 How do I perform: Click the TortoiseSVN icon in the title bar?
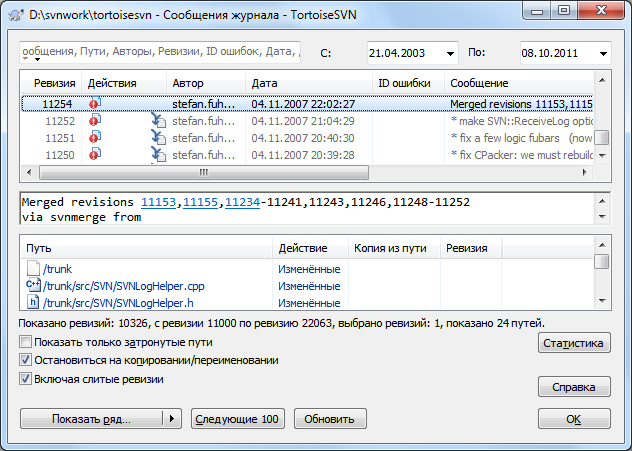(x=16, y=15)
